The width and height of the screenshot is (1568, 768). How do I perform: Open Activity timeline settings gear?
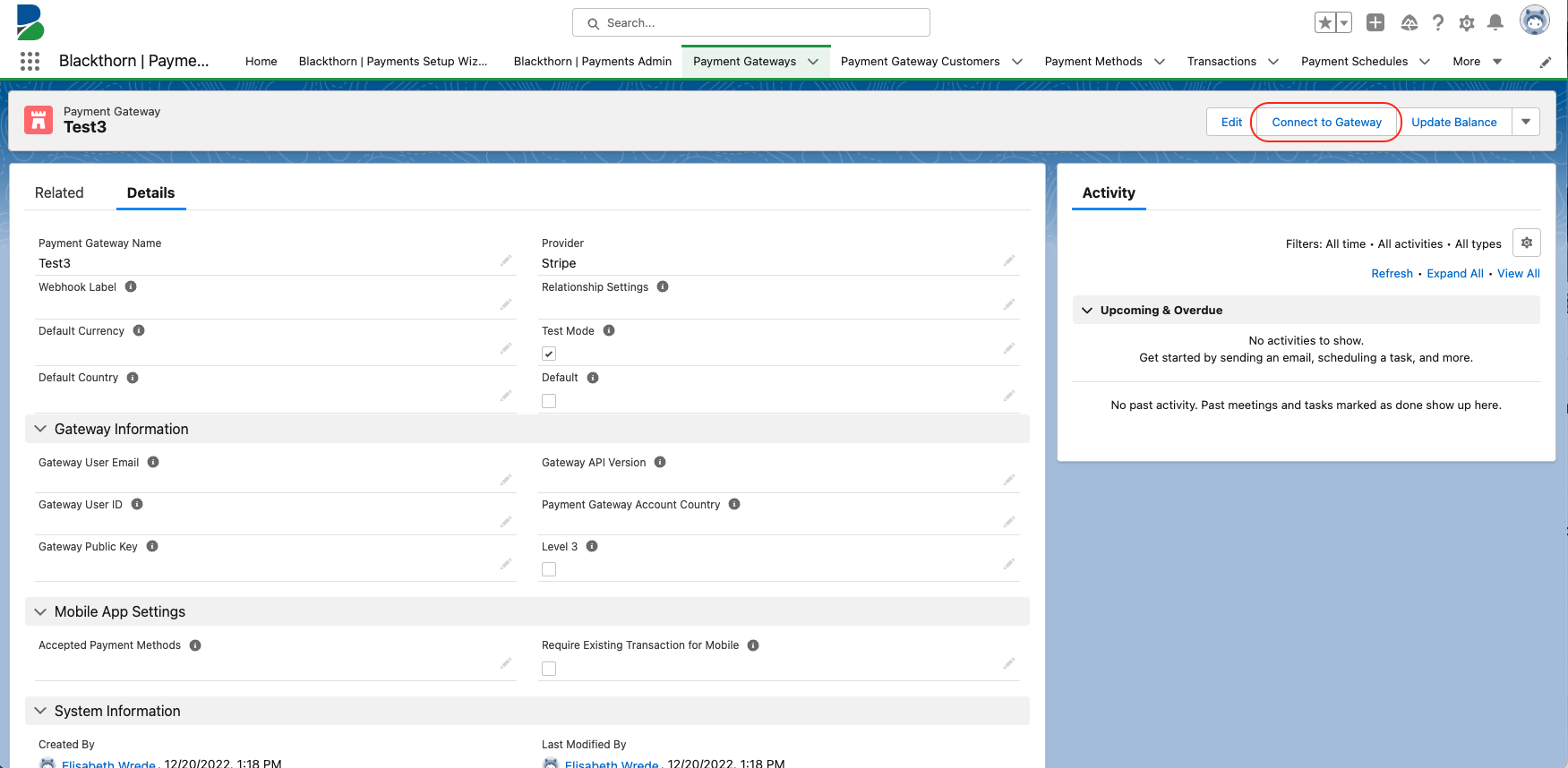coord(1527,243)
